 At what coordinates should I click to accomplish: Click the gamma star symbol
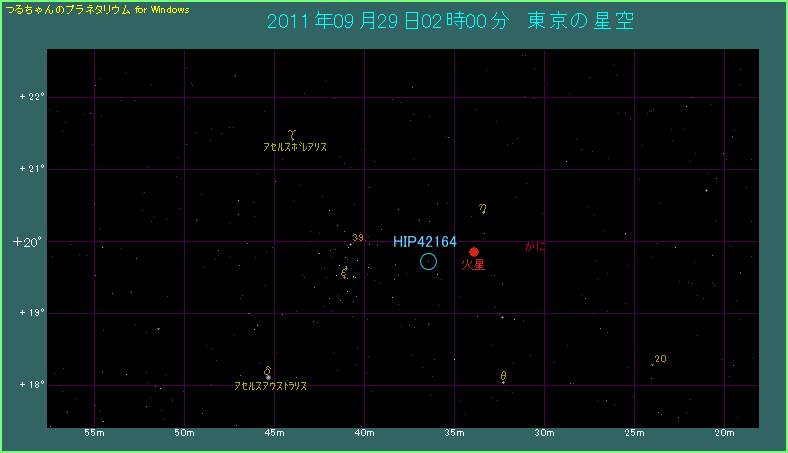pyautogui.click(x=292, y=133)
